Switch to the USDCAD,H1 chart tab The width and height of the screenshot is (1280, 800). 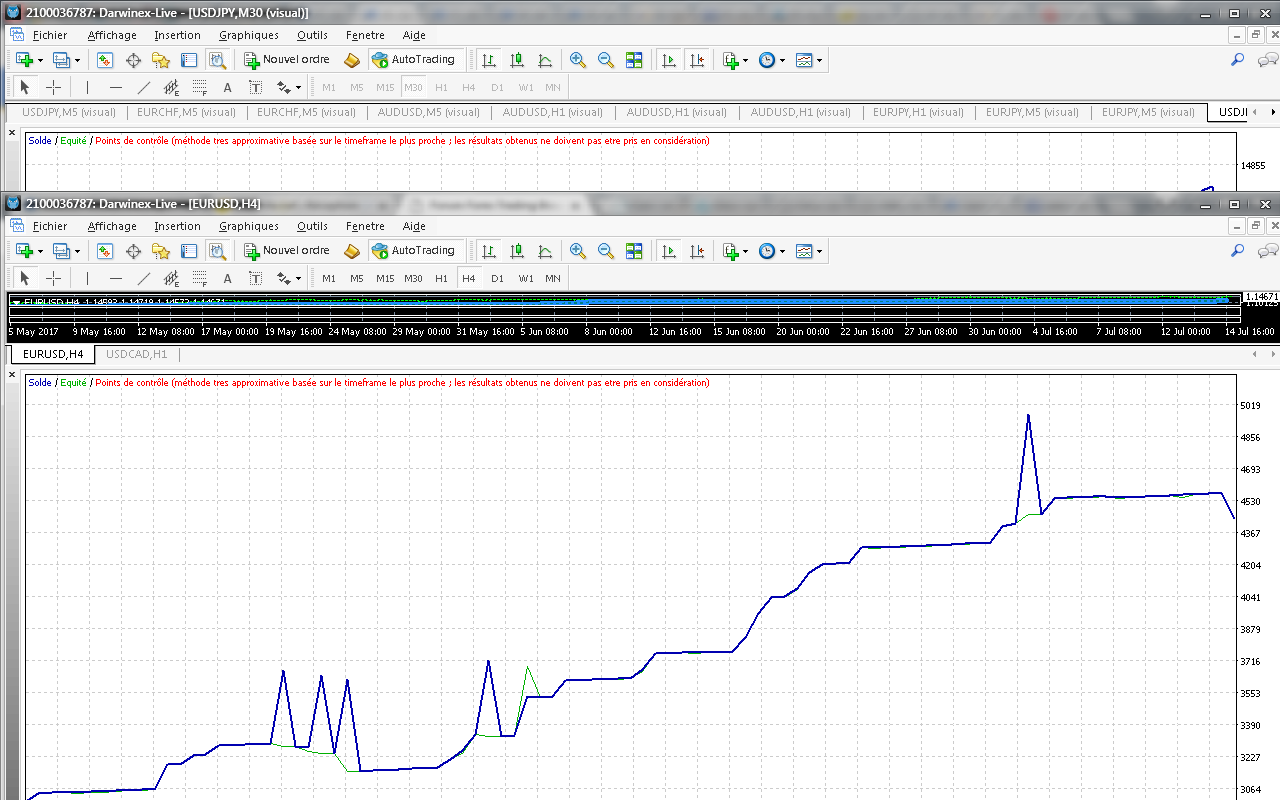137,354
